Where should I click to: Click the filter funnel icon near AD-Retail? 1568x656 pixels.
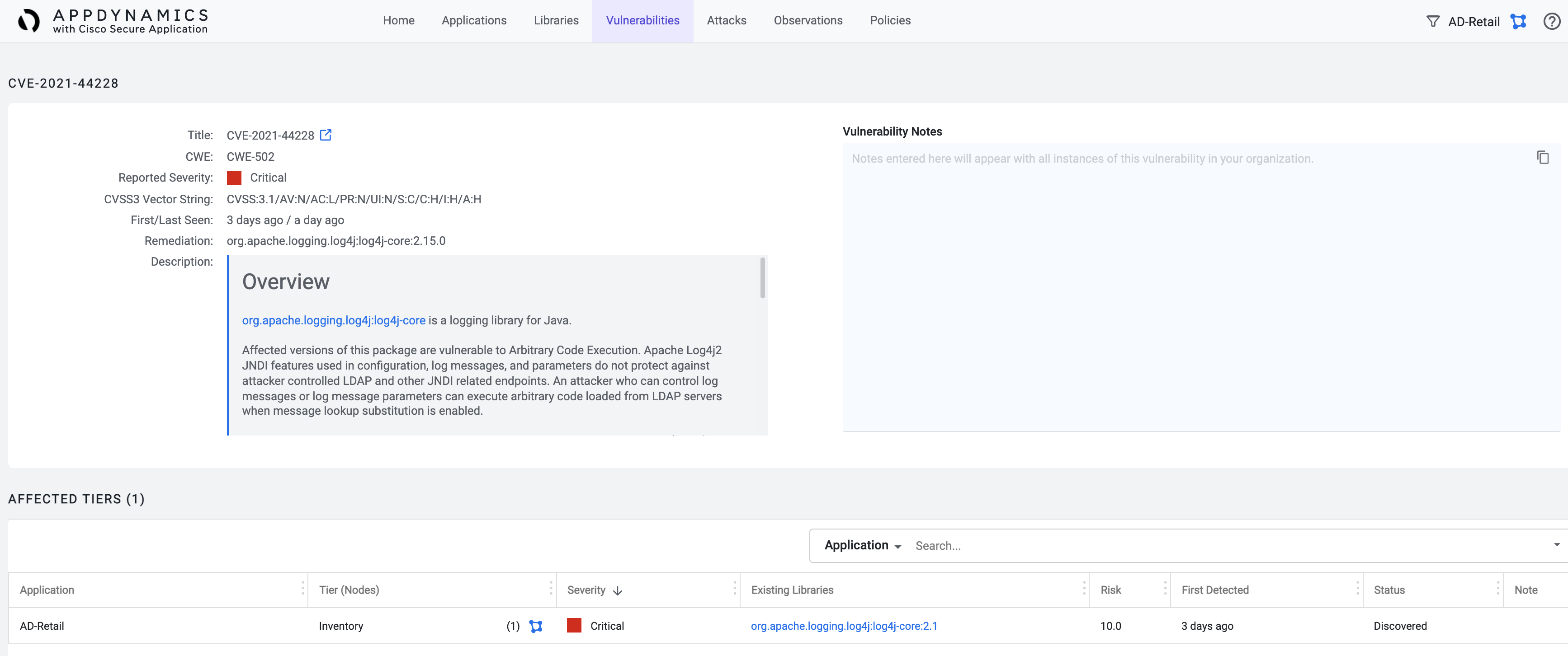click(1433, 22)
